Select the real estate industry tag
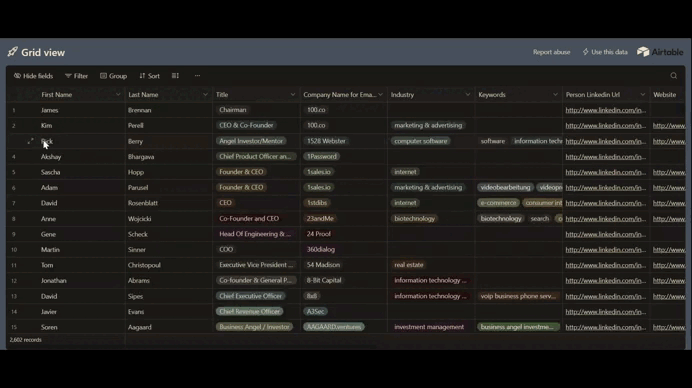This screenshot has height=388, width=692. coord(409,265)
